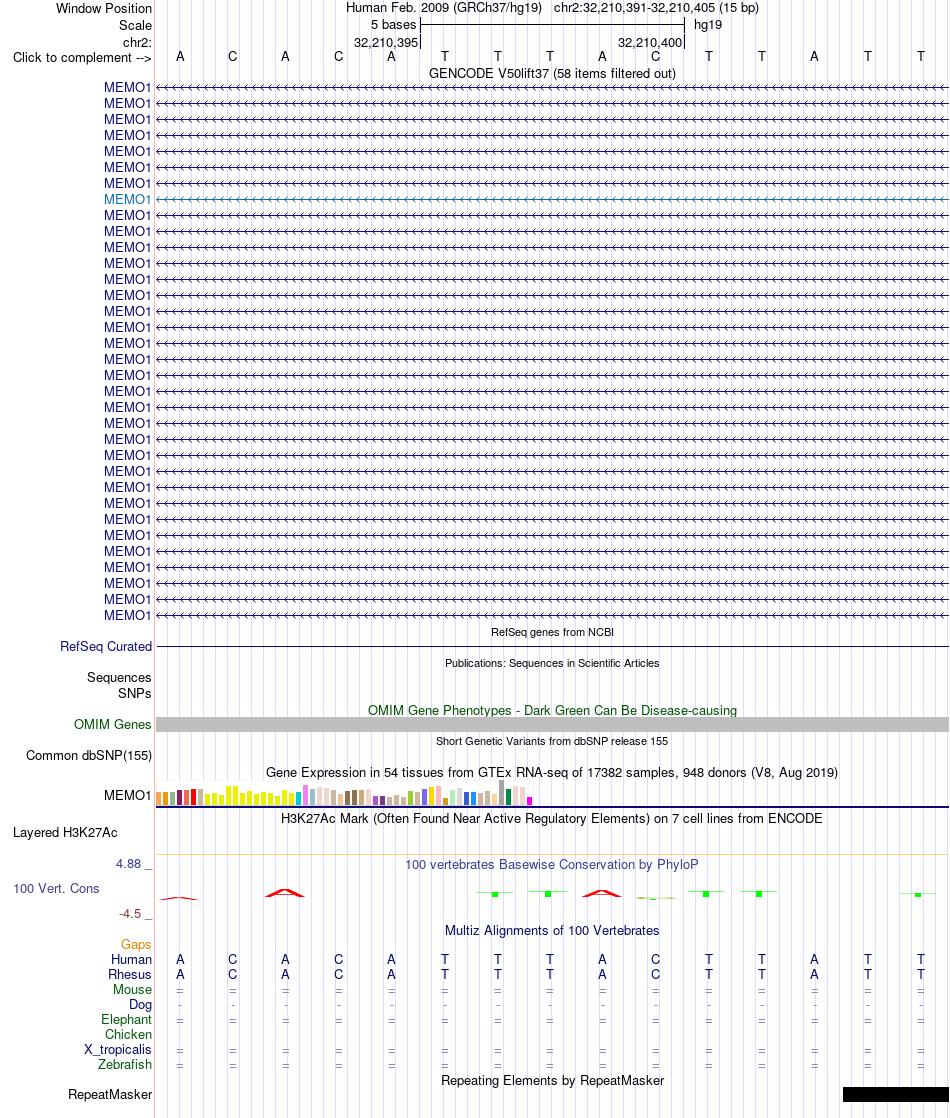The width and height of the screenshot is (950, 1118).
Task: Click the black RepeatMasker repeat element block
Action: click(x=896, y=1094)
